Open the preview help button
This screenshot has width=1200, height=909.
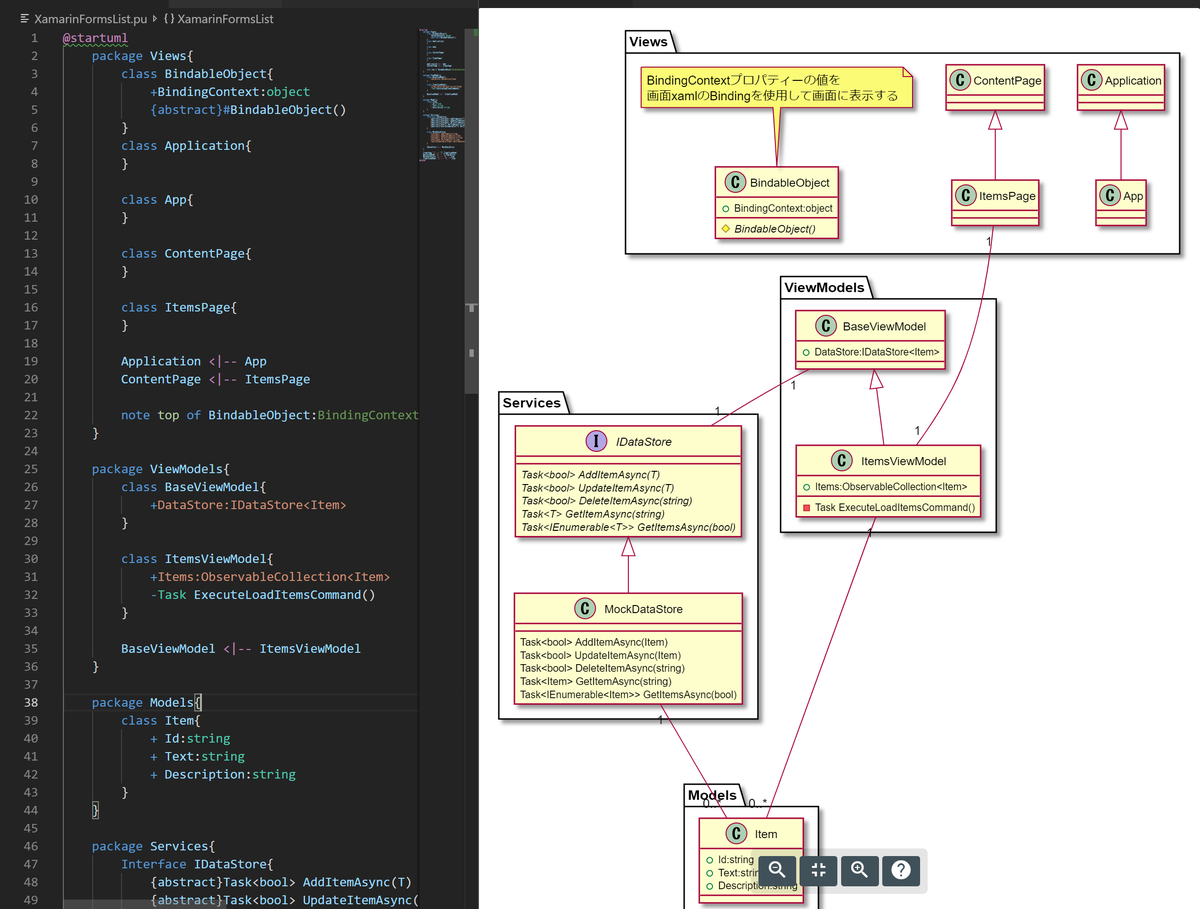coord(901,869)
